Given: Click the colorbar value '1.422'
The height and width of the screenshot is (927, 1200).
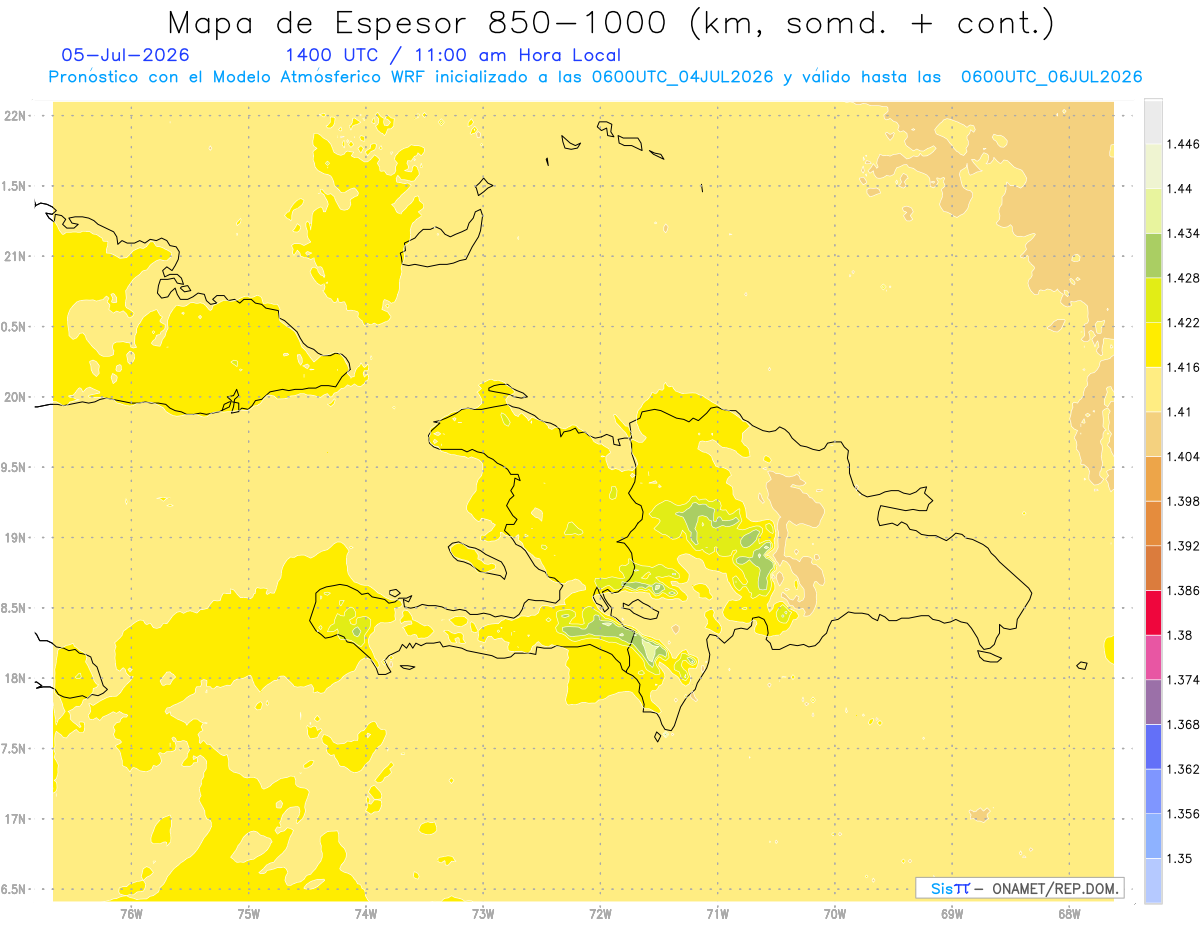Looking at the screenshot, I should (1183, 323).
